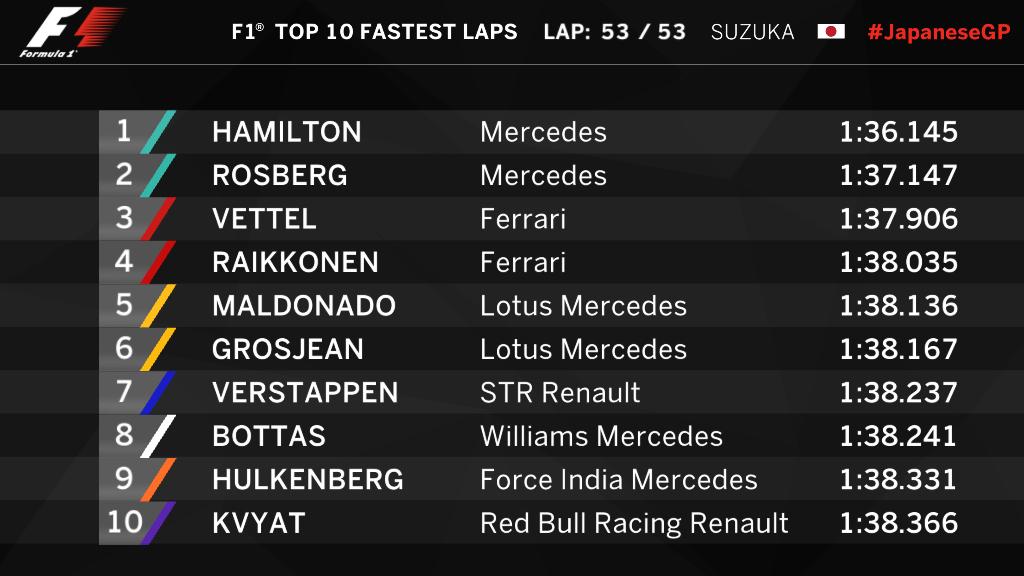Screen dimensions: 1024x576
Task: Select the orange Force India stripe beside Hulkenberg
Action: tap(159, 479)
